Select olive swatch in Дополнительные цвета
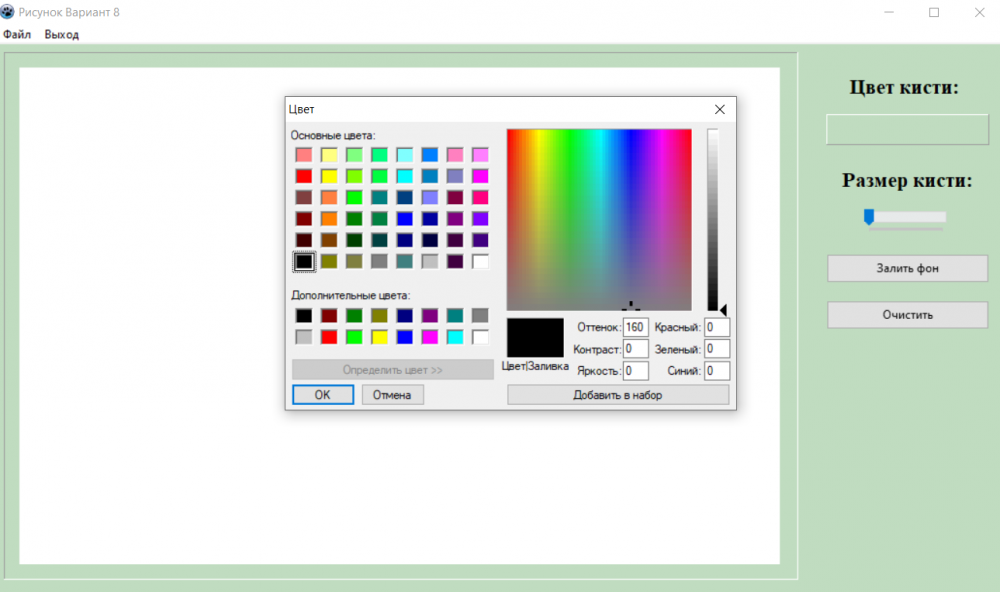 point(379,316)
